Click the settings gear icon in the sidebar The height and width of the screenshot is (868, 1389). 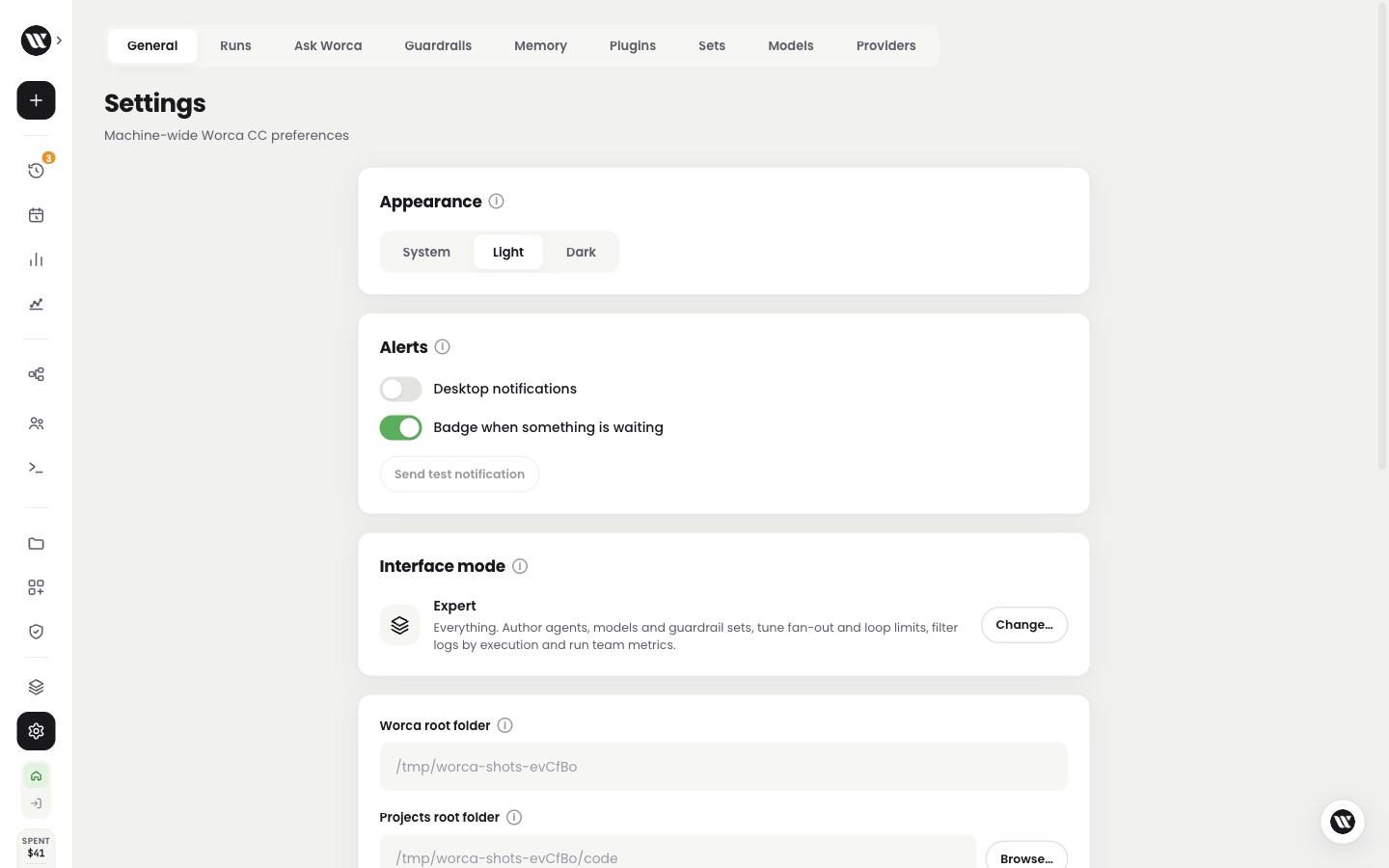tap(36, 731)
